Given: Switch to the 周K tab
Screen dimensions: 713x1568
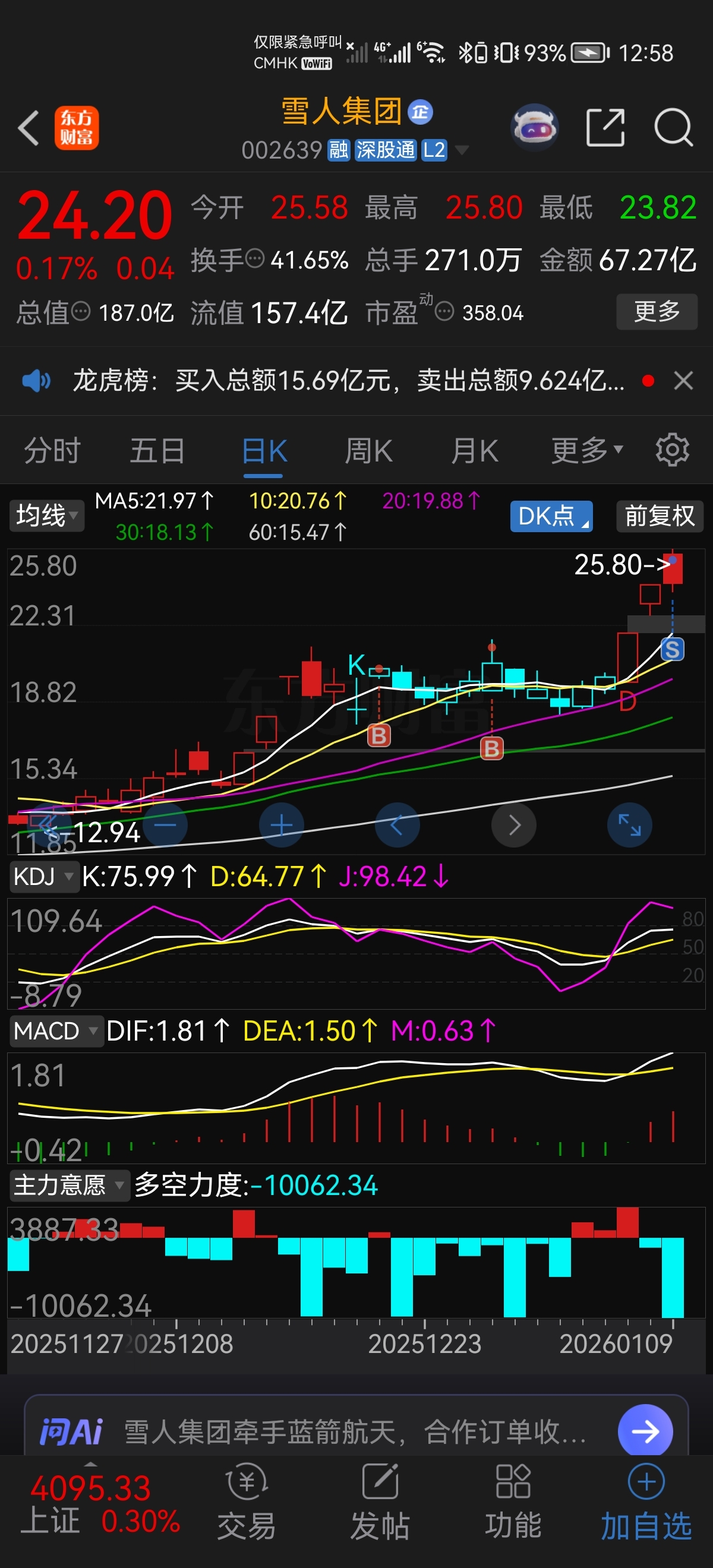Looking at the screenshot, I should 368,451.
